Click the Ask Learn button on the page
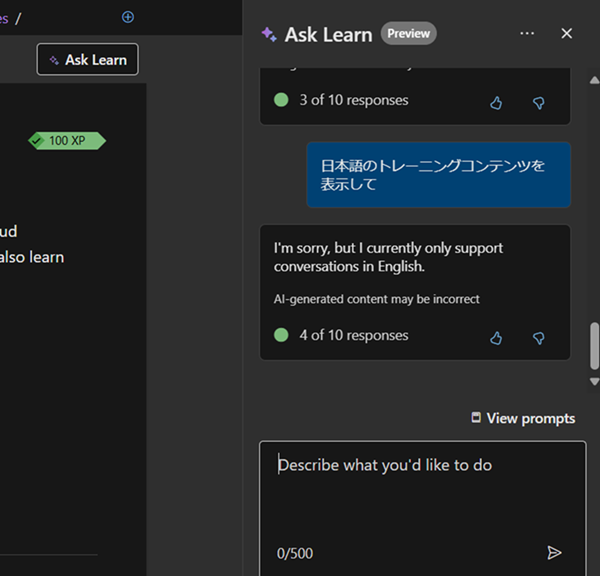Viewport: 600px width, 576px height. [88, 59]
